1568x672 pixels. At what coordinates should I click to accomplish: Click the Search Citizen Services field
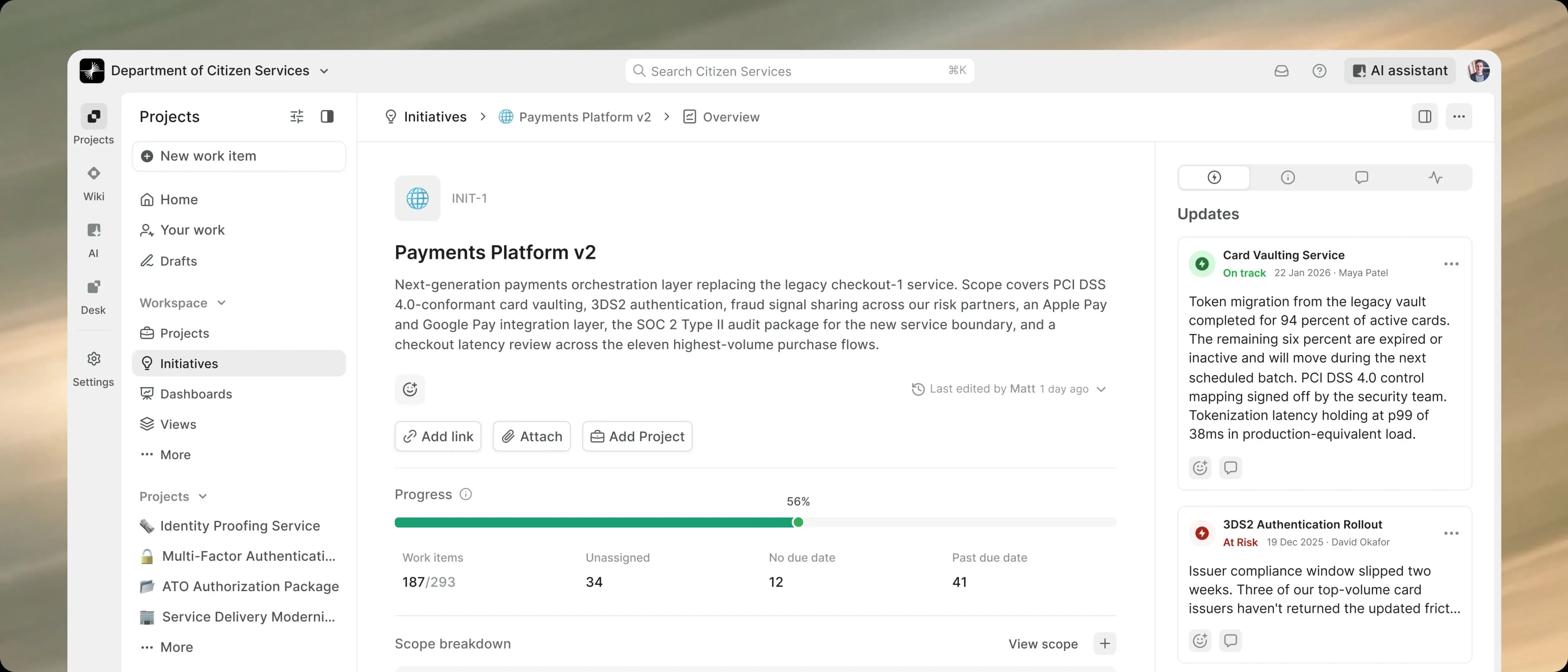point(799,71)
